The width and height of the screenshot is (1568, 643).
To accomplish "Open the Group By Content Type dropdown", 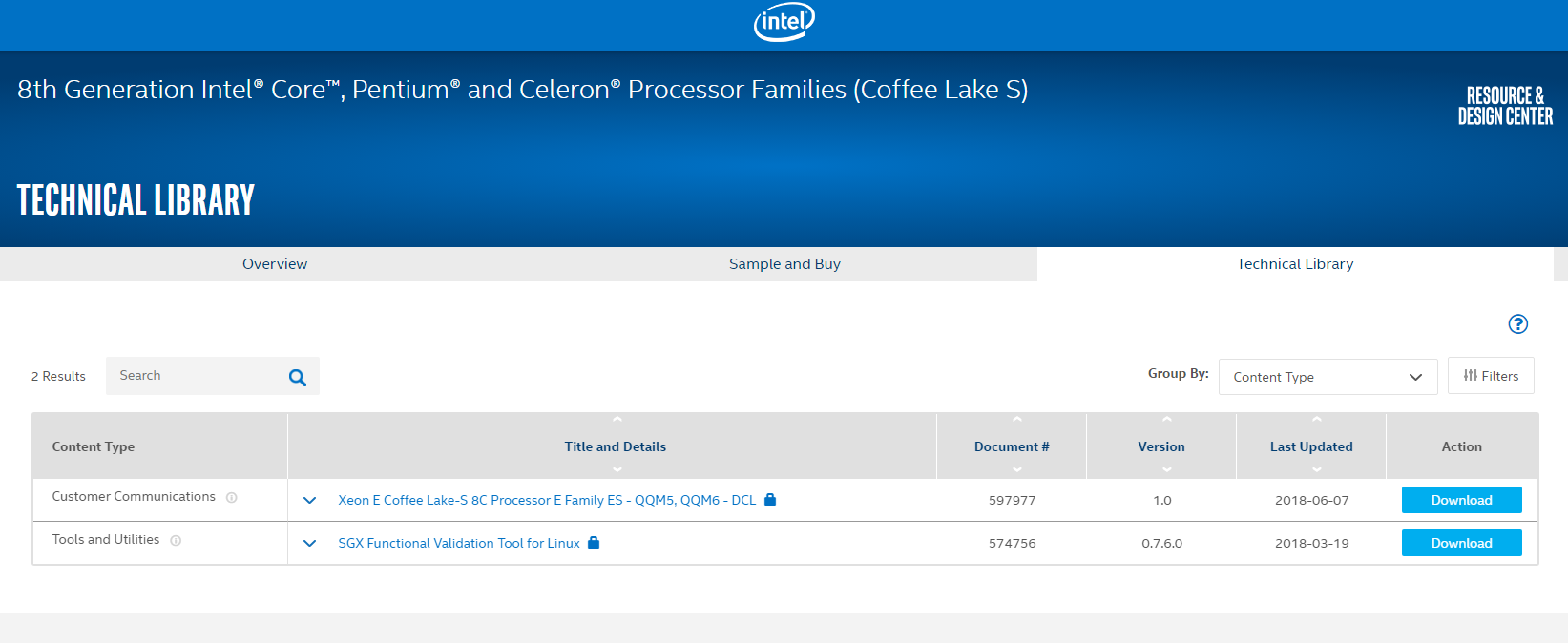I will pyautogui.click(x=1328, y=377).
